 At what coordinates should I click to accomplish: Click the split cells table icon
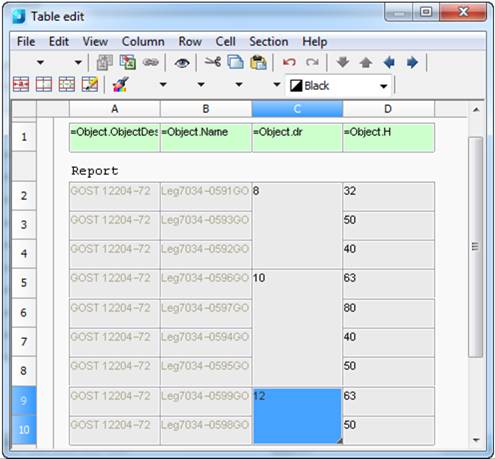67,84
